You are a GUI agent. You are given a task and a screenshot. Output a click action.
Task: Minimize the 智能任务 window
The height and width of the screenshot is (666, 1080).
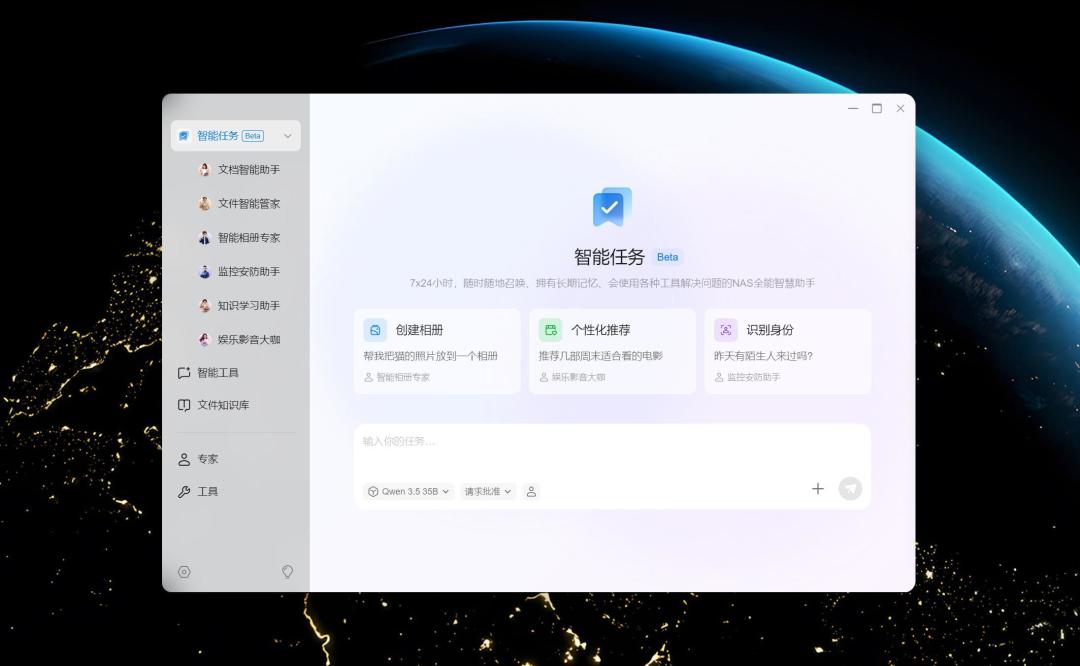(853, 108)
